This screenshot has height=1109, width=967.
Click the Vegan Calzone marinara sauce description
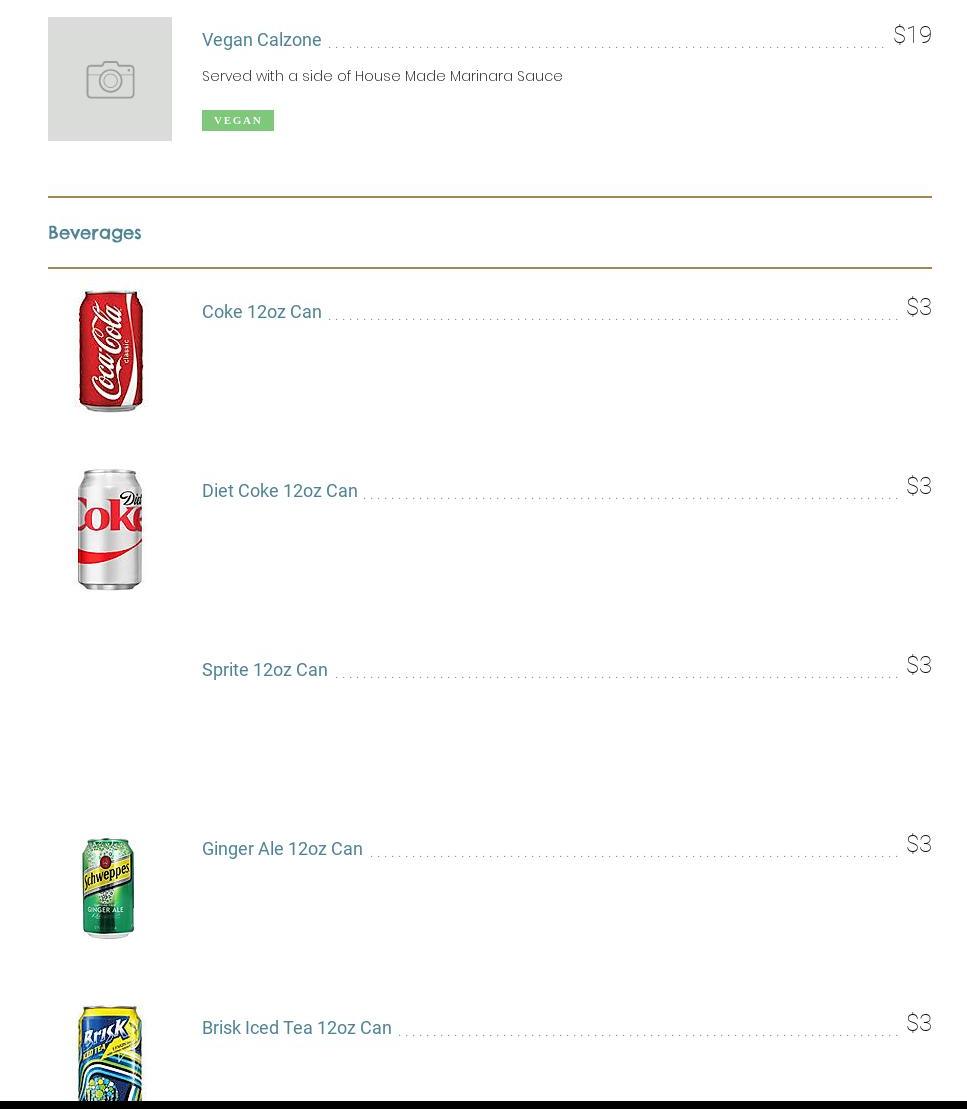pyautogui.click(x=382, y=76)
